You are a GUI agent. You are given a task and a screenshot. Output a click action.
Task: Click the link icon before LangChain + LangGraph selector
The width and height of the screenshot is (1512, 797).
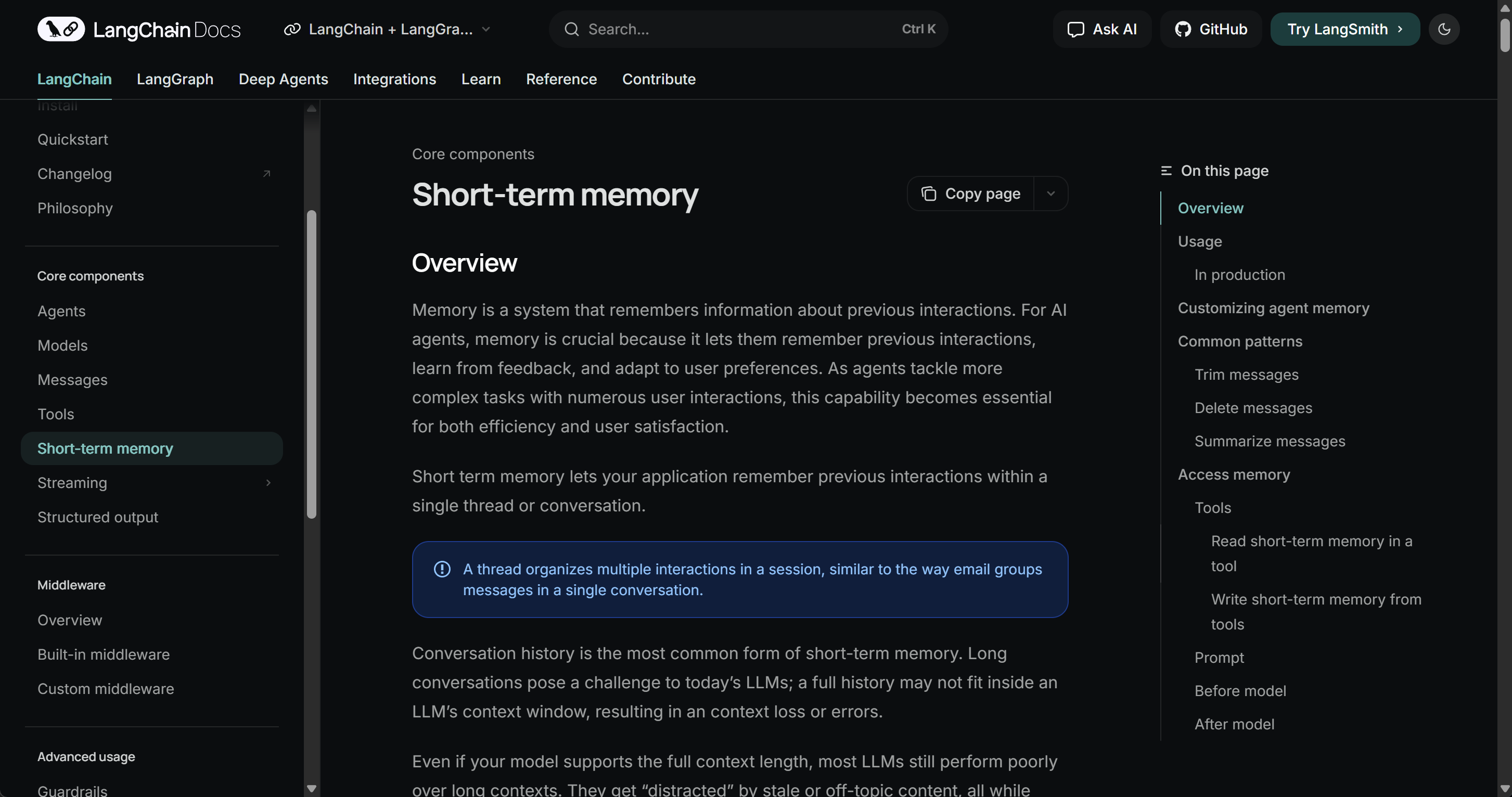[292, 29]
